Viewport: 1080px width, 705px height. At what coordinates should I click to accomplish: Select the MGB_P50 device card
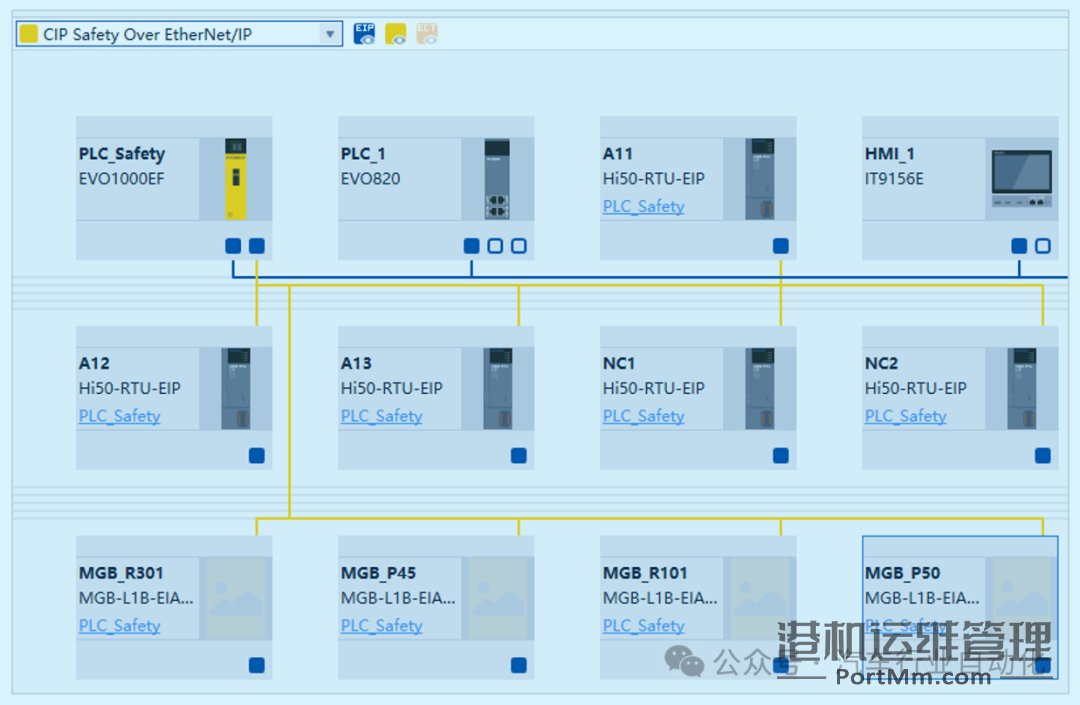click(x=960, y=600)
